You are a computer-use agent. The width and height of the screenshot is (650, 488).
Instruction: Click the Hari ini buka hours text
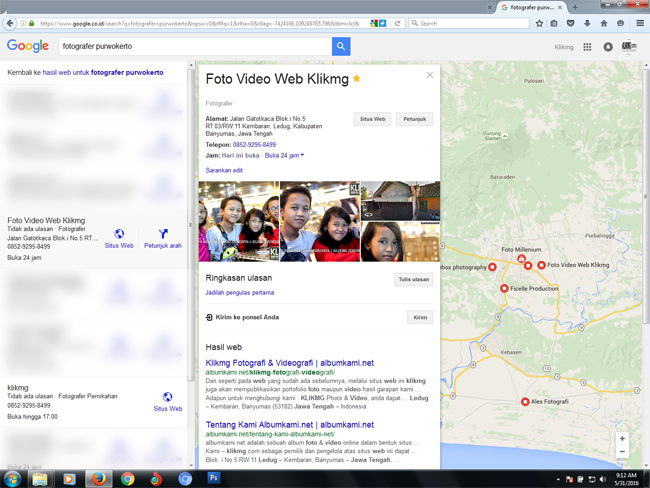click(x=240, y=155)
